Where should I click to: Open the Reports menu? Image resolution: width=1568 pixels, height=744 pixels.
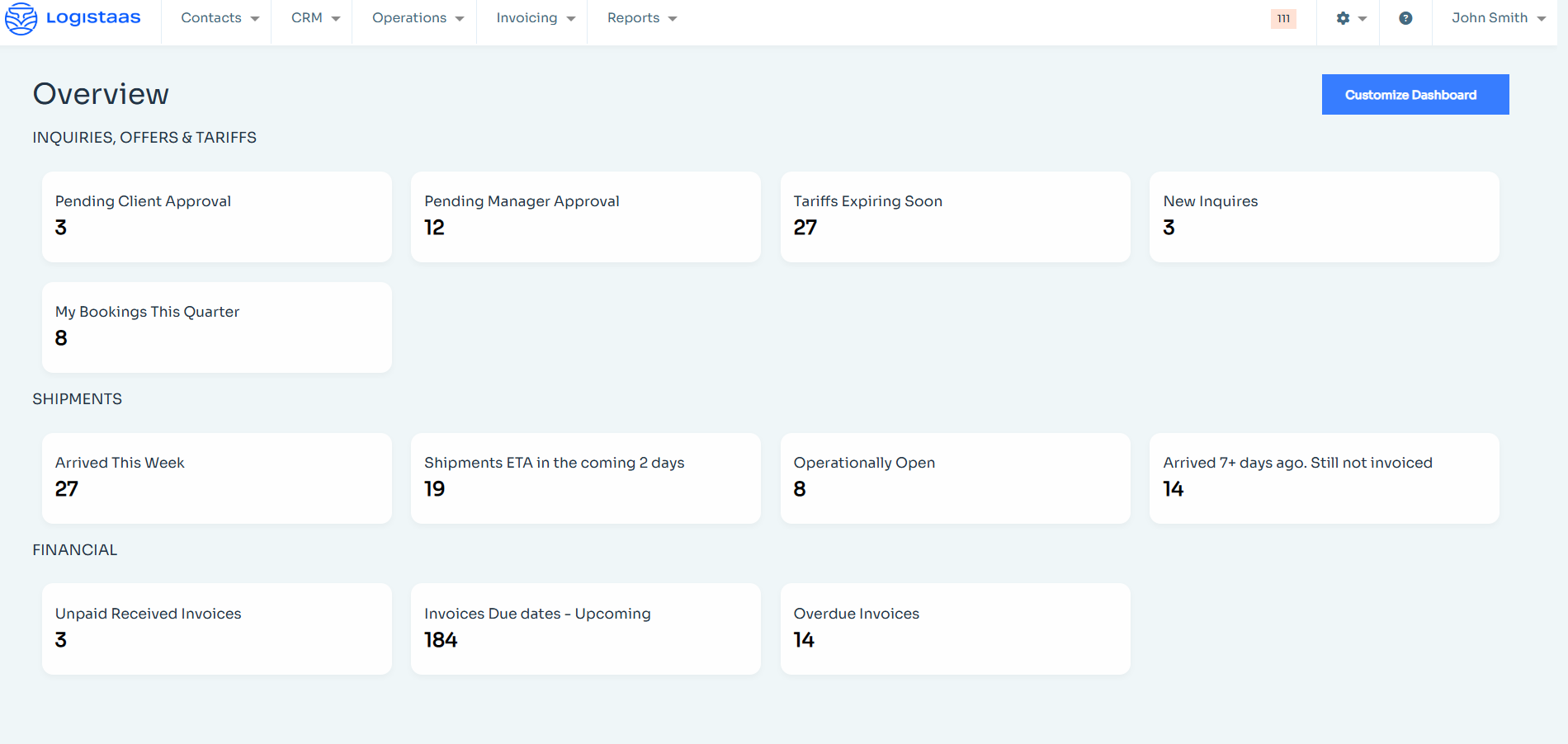(641, 18)
